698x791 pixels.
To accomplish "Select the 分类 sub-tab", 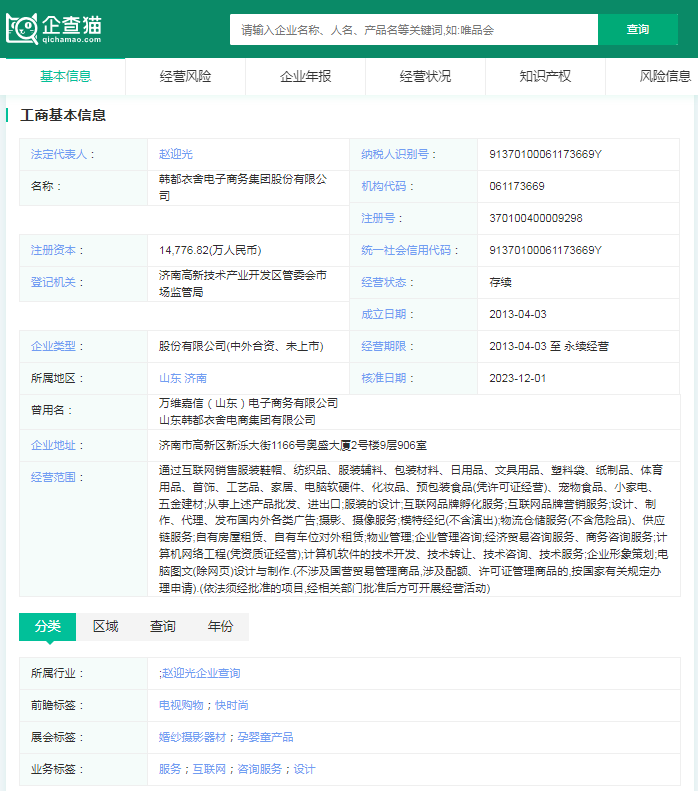I will tap(48, 627).
